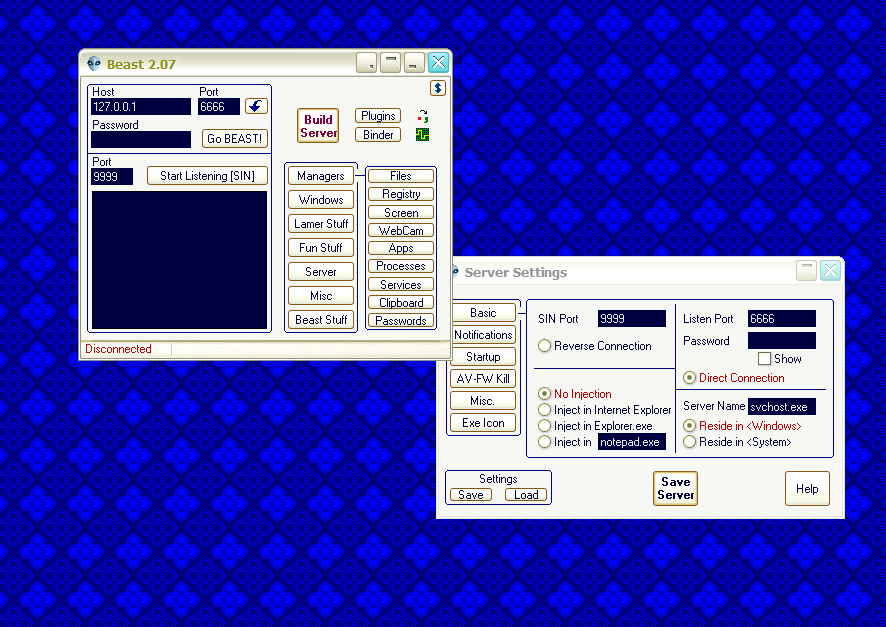Image resolution: width=886 pixels, height=627 pixels.
Task: Switch to the AV-FW Kill tab
Action: (x=483, y=378)
